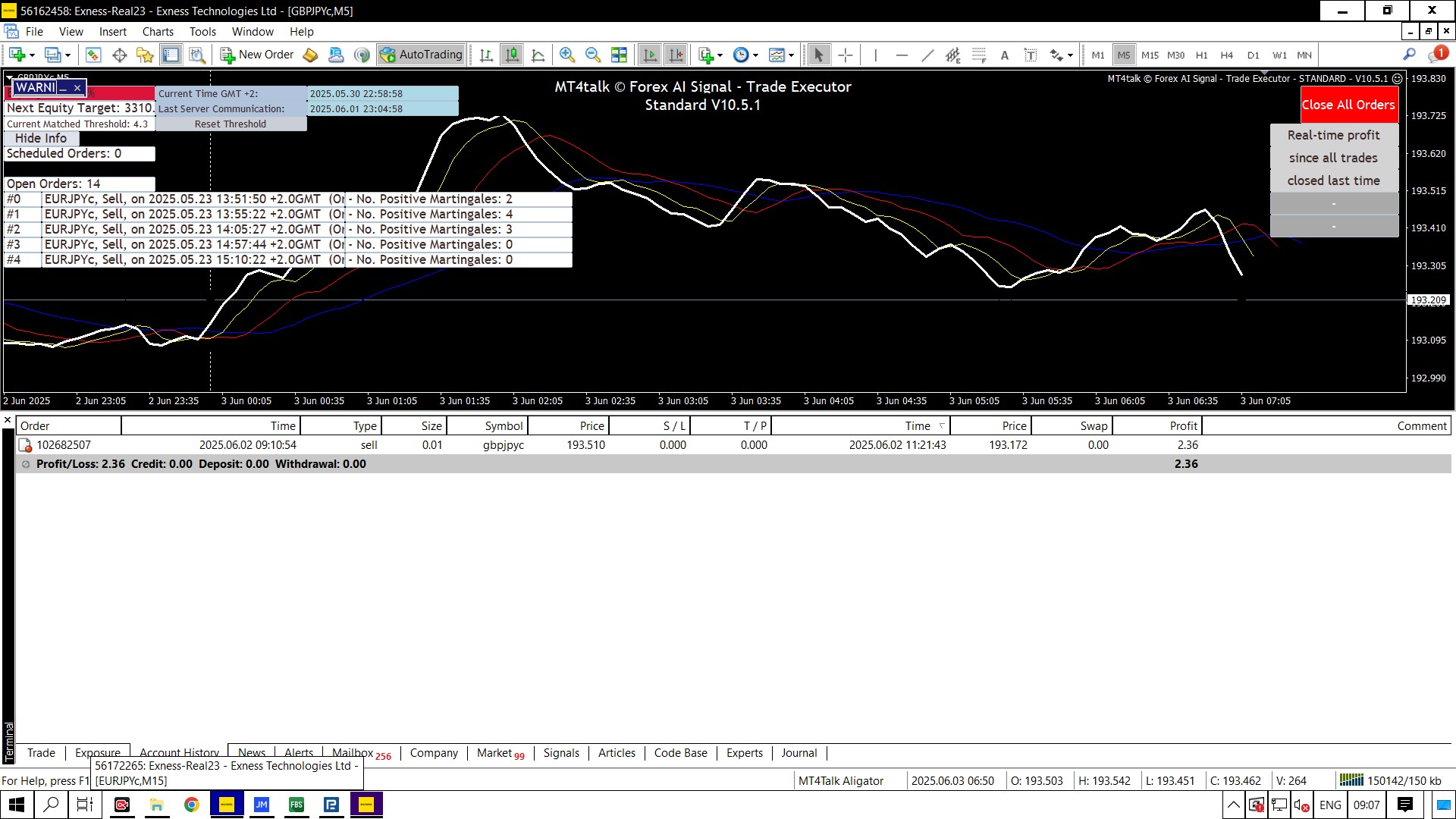Select the text label A tool

click(x=1005, y=55)
